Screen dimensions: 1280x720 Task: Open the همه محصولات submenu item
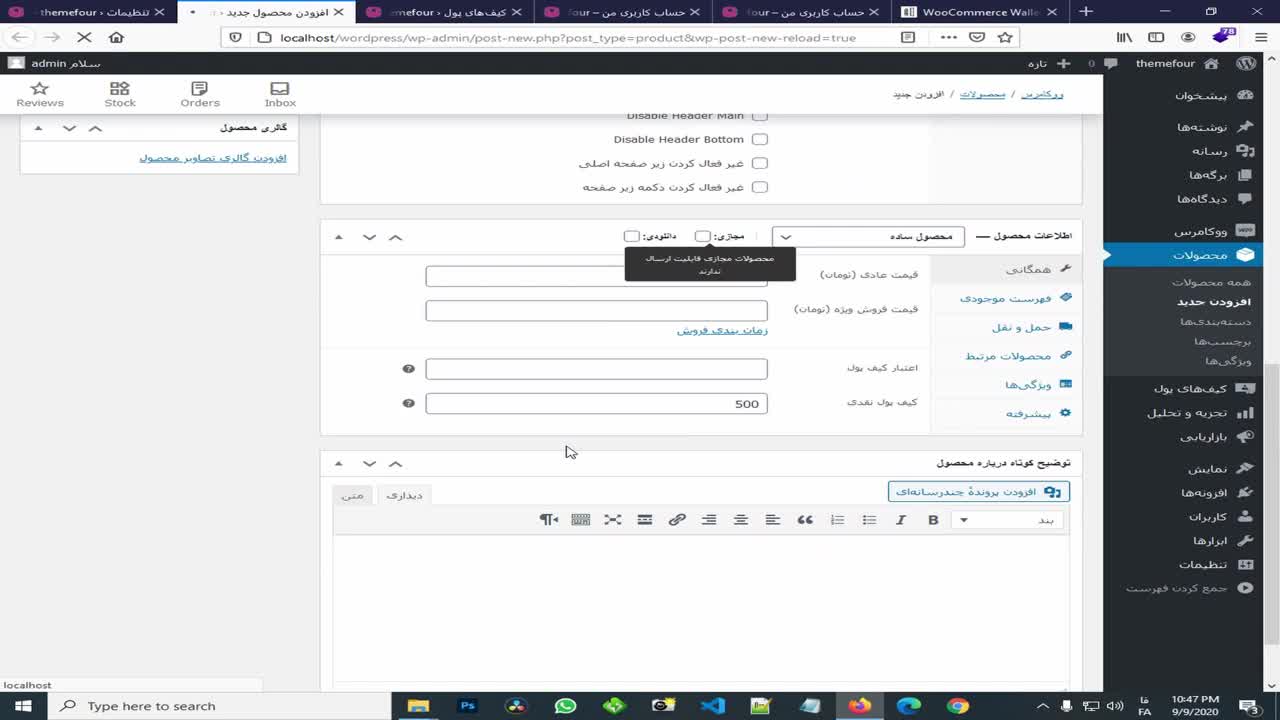(1211, 283)
